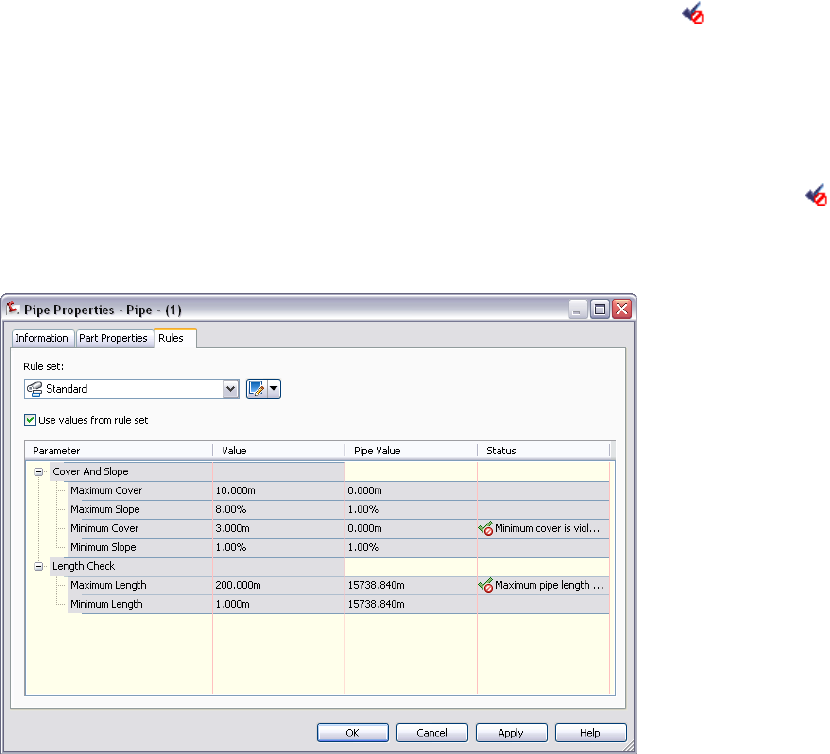Click the Length Check group label

(x=84, y=566)
